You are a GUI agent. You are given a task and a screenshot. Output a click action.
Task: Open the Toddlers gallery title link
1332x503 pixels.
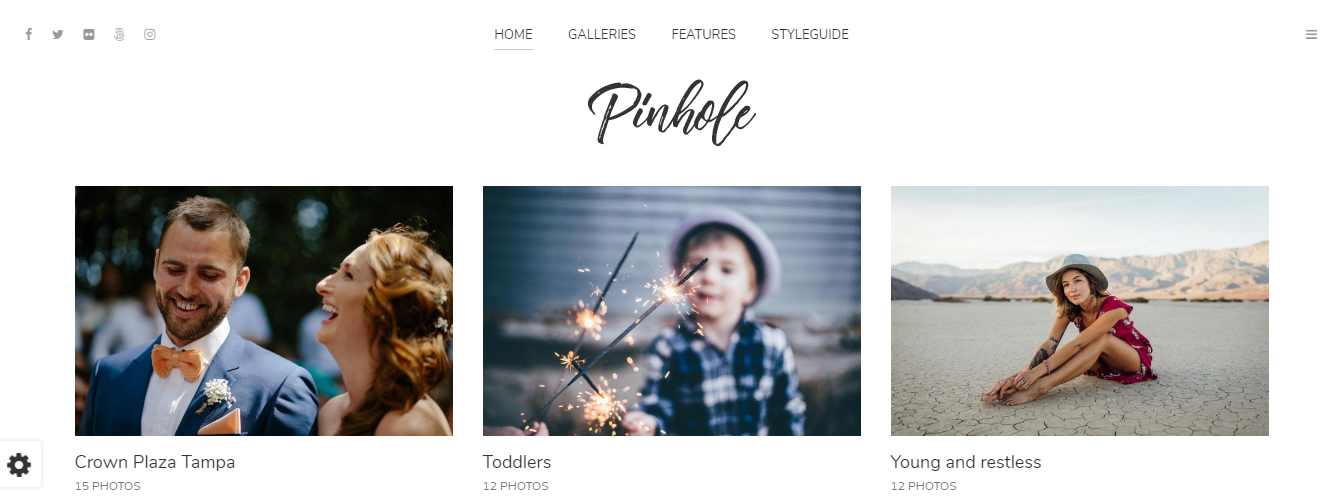517,462
